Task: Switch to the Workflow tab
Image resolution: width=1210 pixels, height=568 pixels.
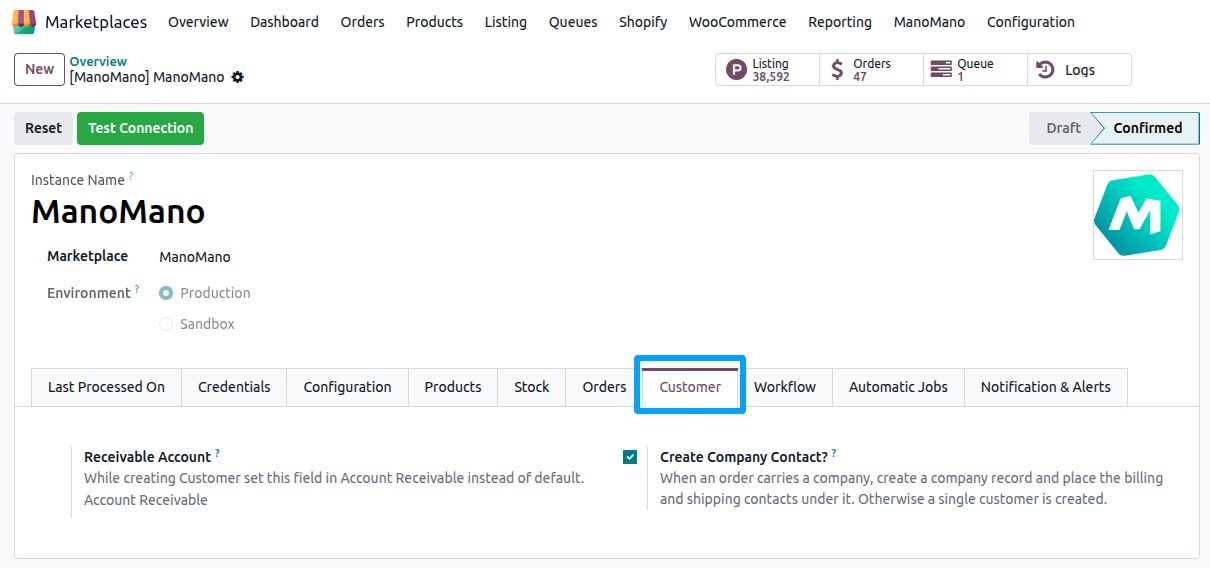Action: (785, 387)
